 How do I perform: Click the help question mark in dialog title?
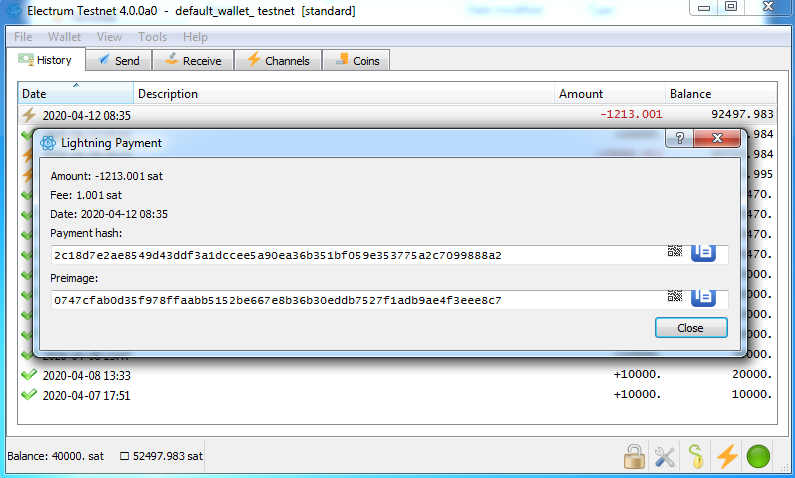pos(679,138)
